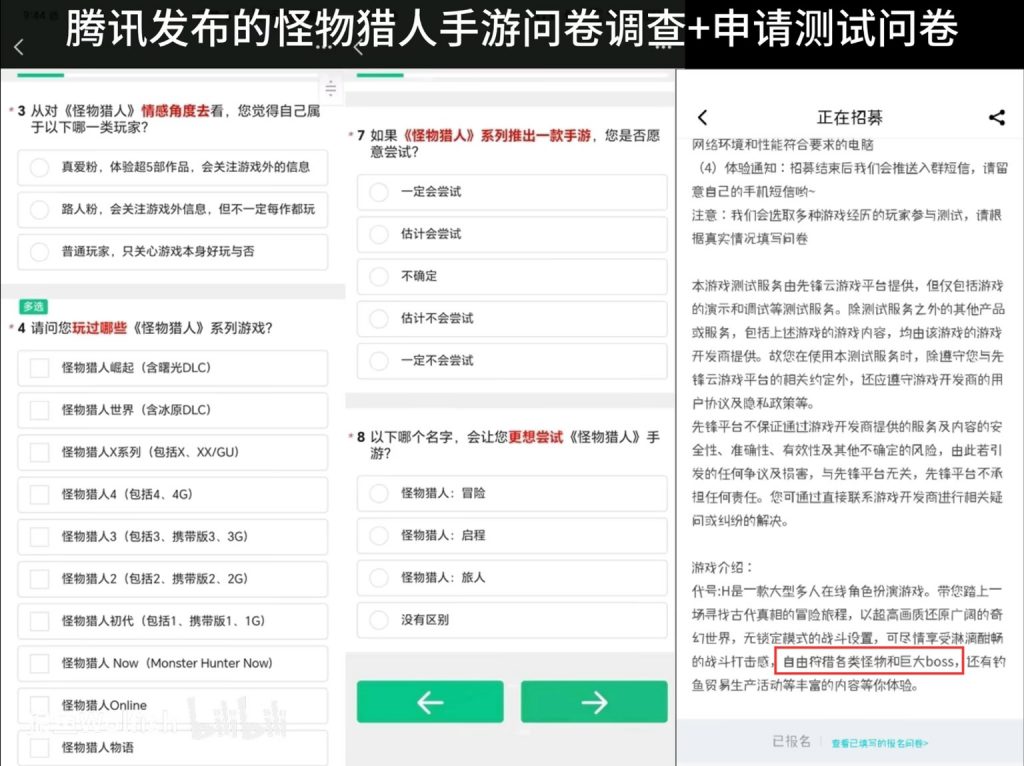Viewport: 1024px width, 766px height.
Task: Share the recruitment page
Action: 997,118
